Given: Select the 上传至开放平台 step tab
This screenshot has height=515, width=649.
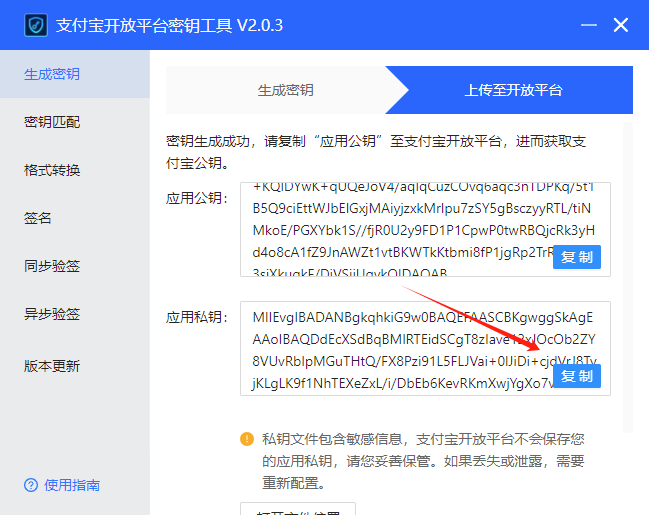Looking at the screenshot, I should 513,90.
